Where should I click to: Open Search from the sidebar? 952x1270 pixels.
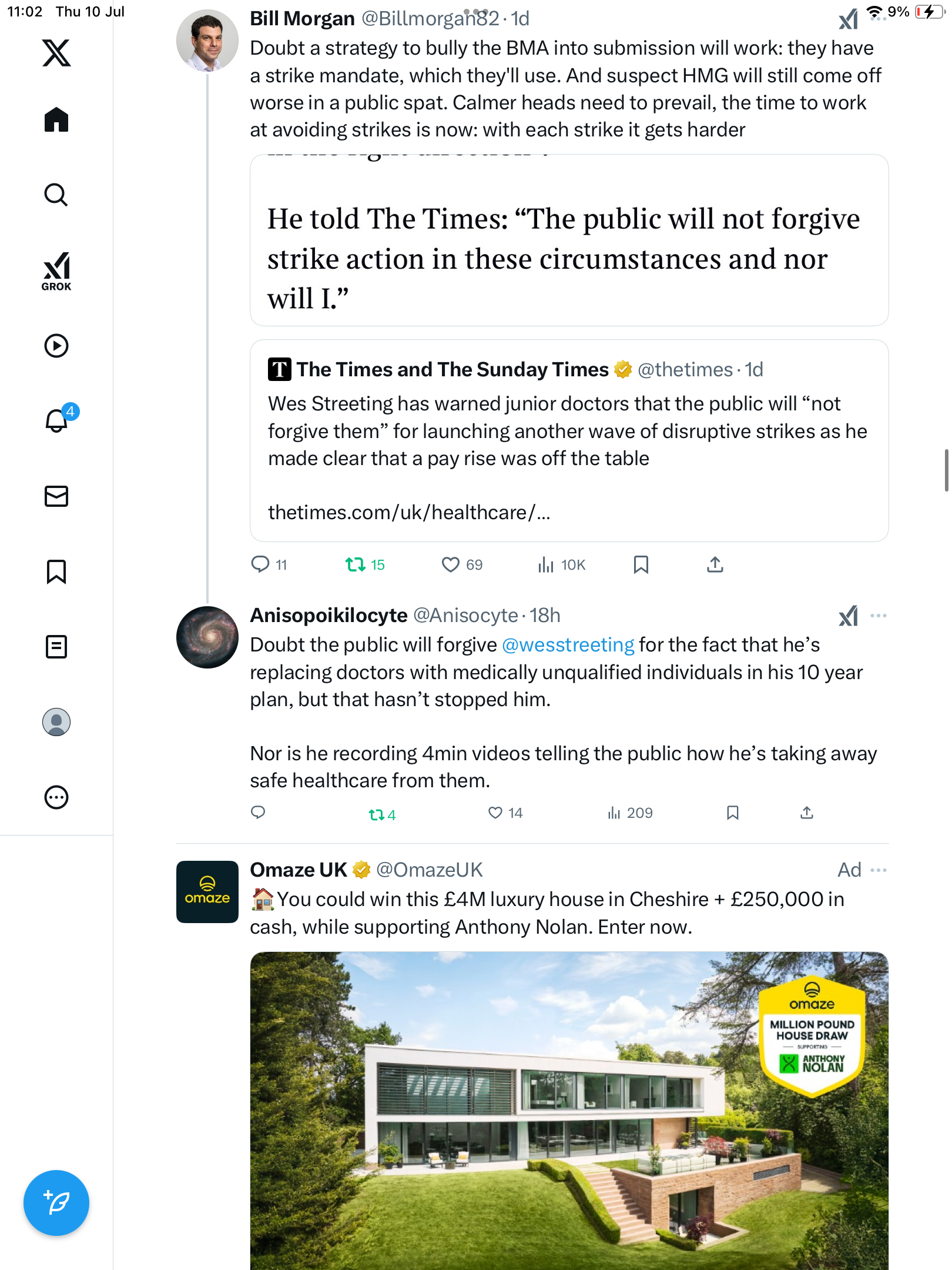coord(56,195)
